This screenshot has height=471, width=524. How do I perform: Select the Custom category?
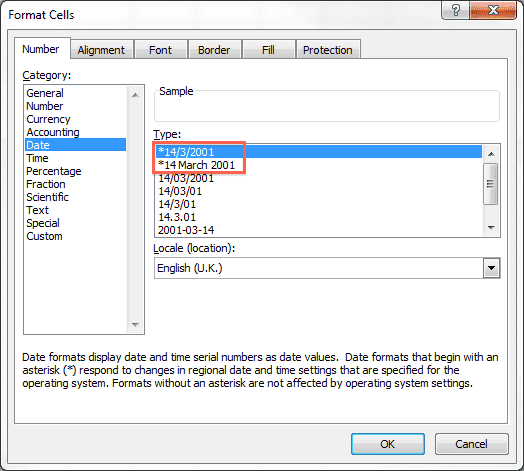click(76, 236)
